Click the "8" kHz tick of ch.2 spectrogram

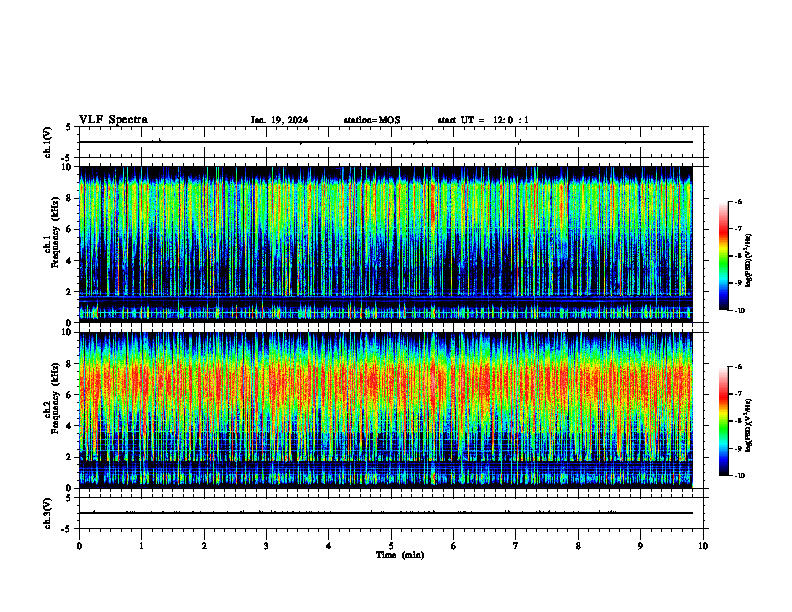69,364
